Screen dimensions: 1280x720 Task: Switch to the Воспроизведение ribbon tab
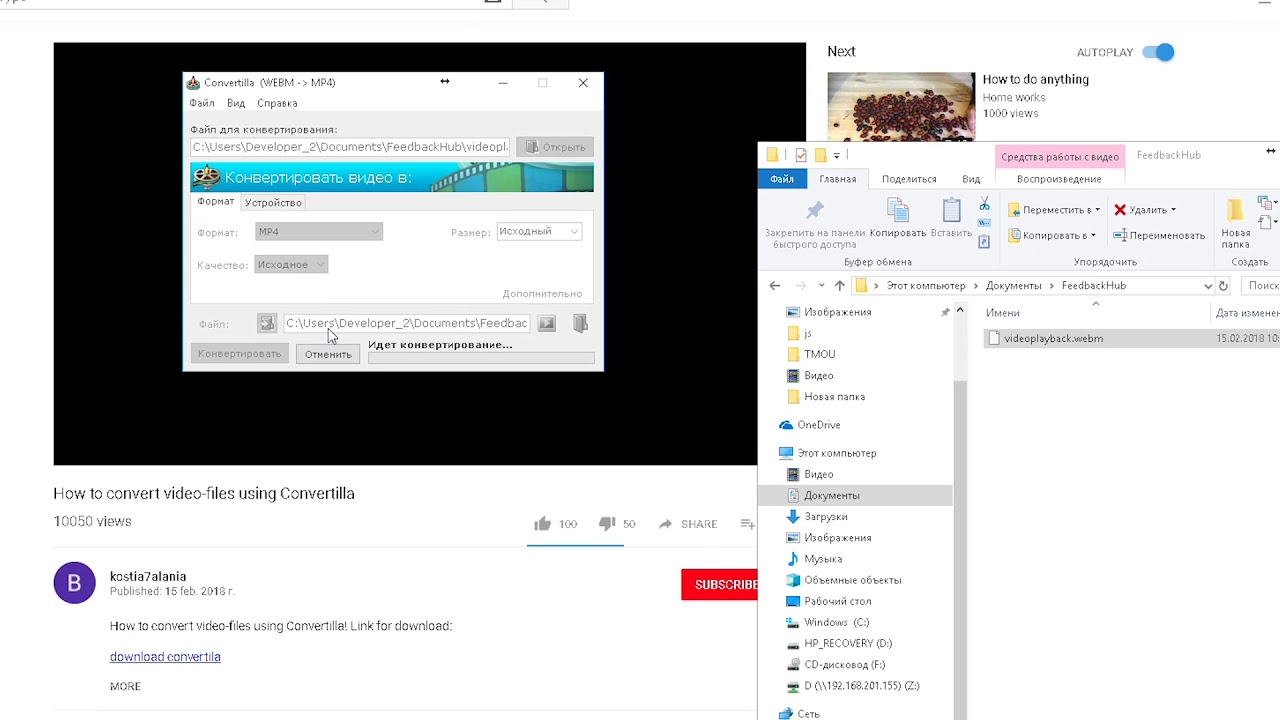1059,179
